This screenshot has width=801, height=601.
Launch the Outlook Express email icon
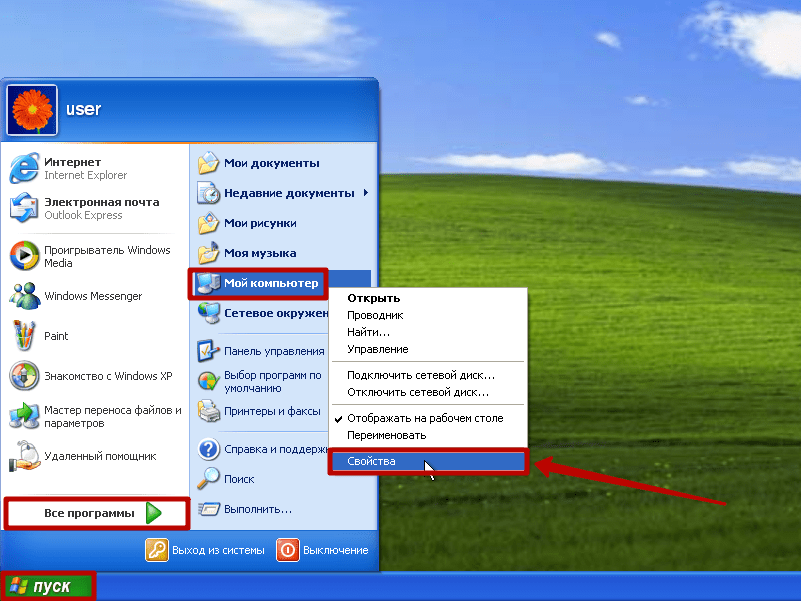pyautogui.click(x=24, y=207)
